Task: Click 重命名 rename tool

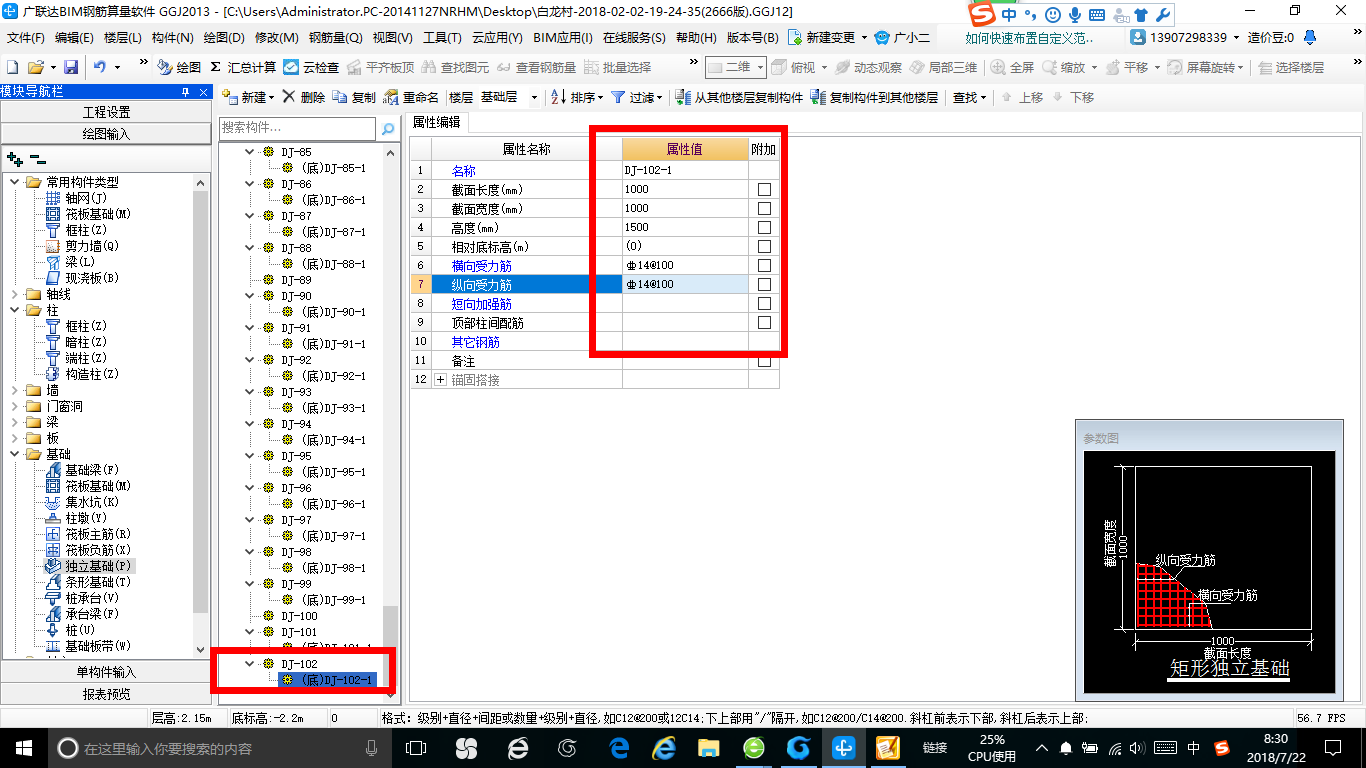Action: click(x=411, y=97)
